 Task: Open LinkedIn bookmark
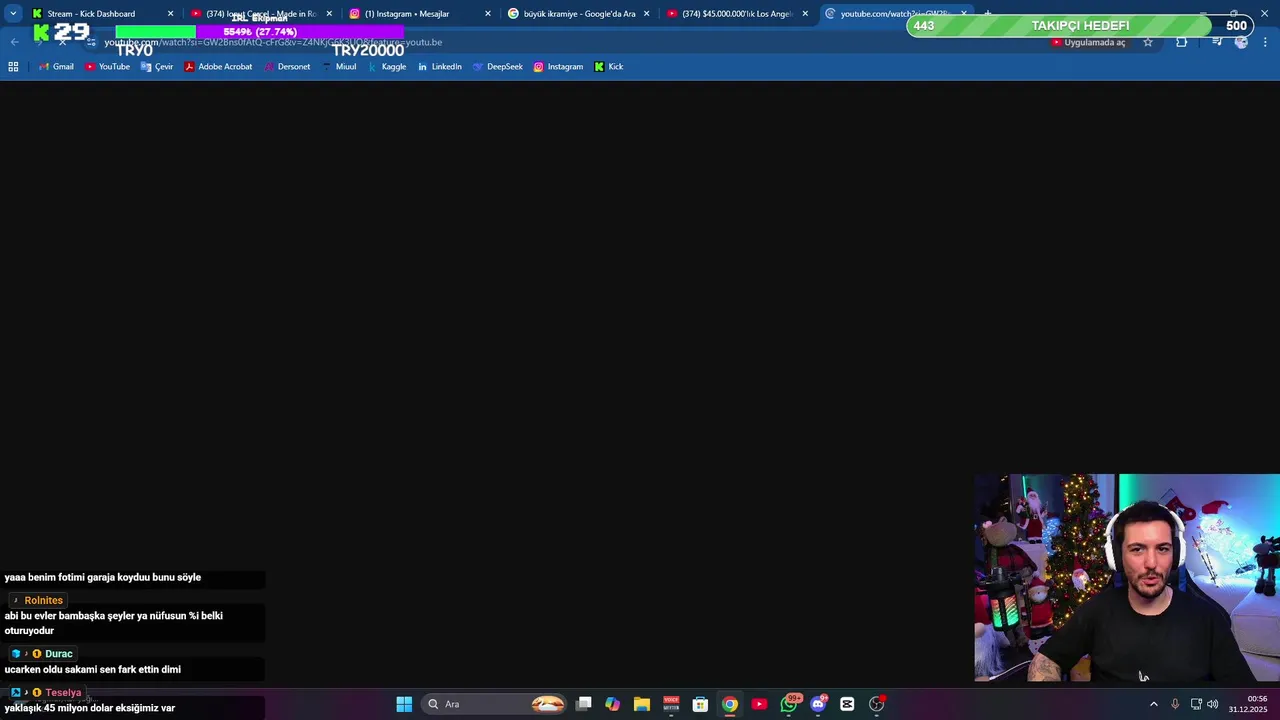coord(440,67)
